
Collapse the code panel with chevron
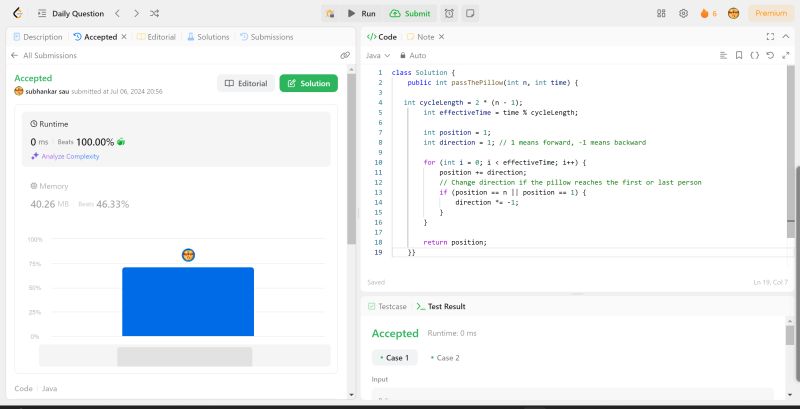(786, 37)
